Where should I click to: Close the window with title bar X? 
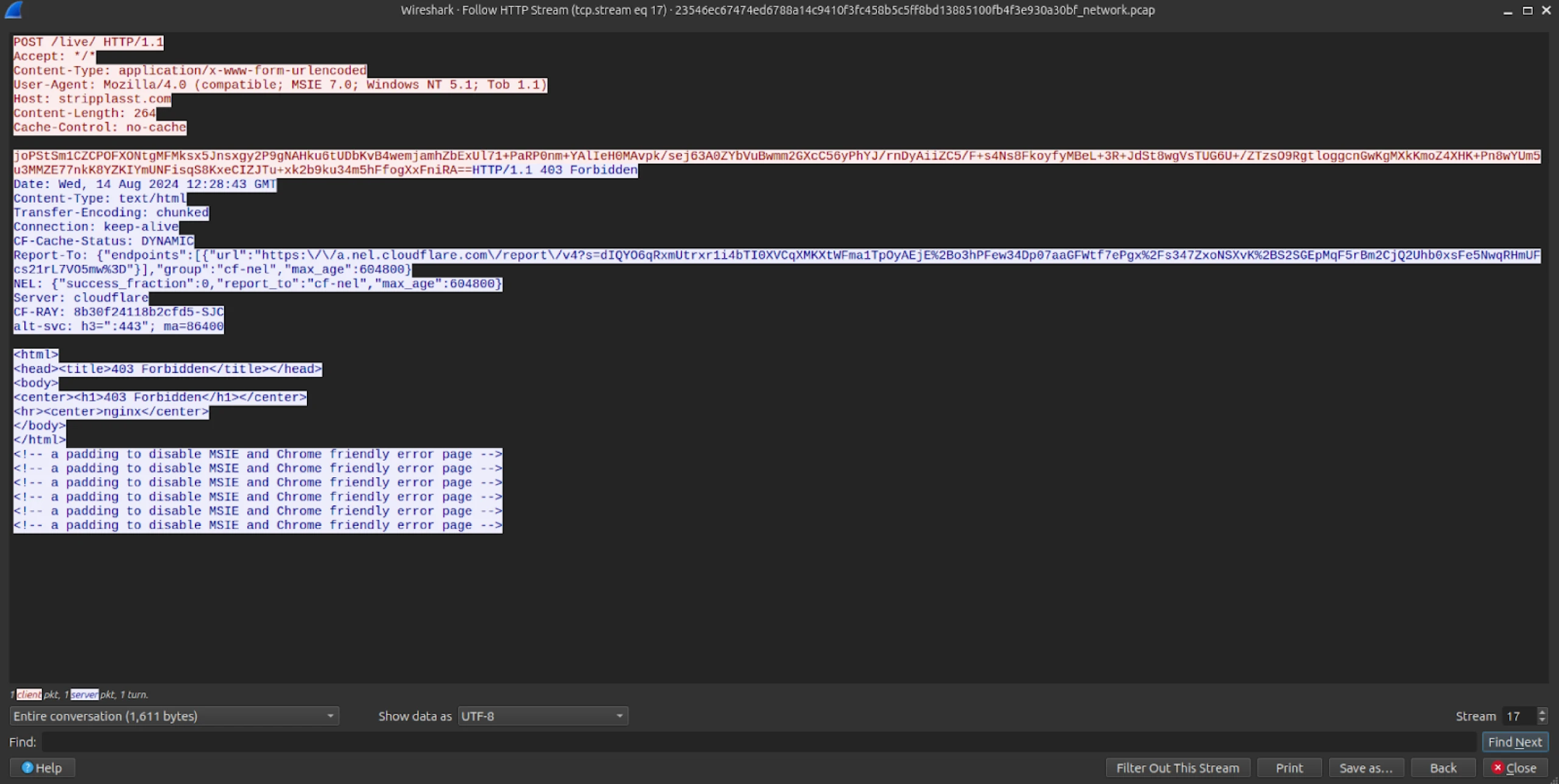coord(1546,10)
